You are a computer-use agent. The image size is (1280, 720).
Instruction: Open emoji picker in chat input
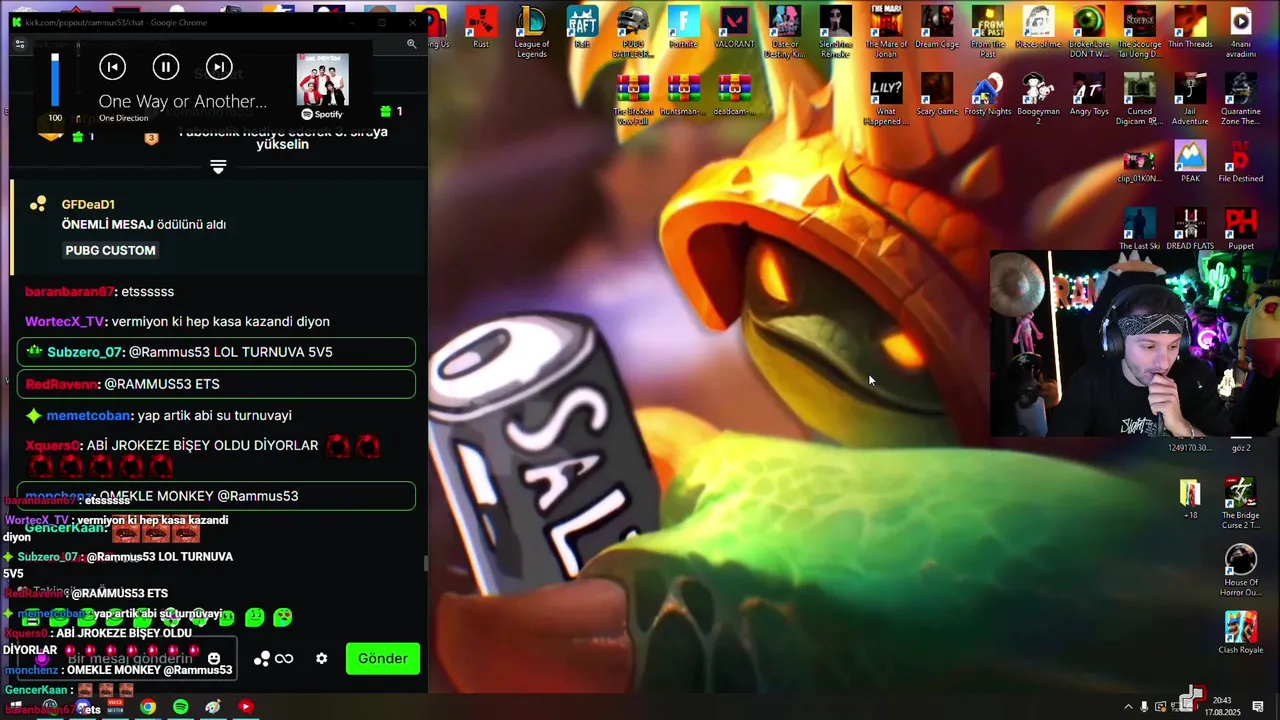coord(214,658)
